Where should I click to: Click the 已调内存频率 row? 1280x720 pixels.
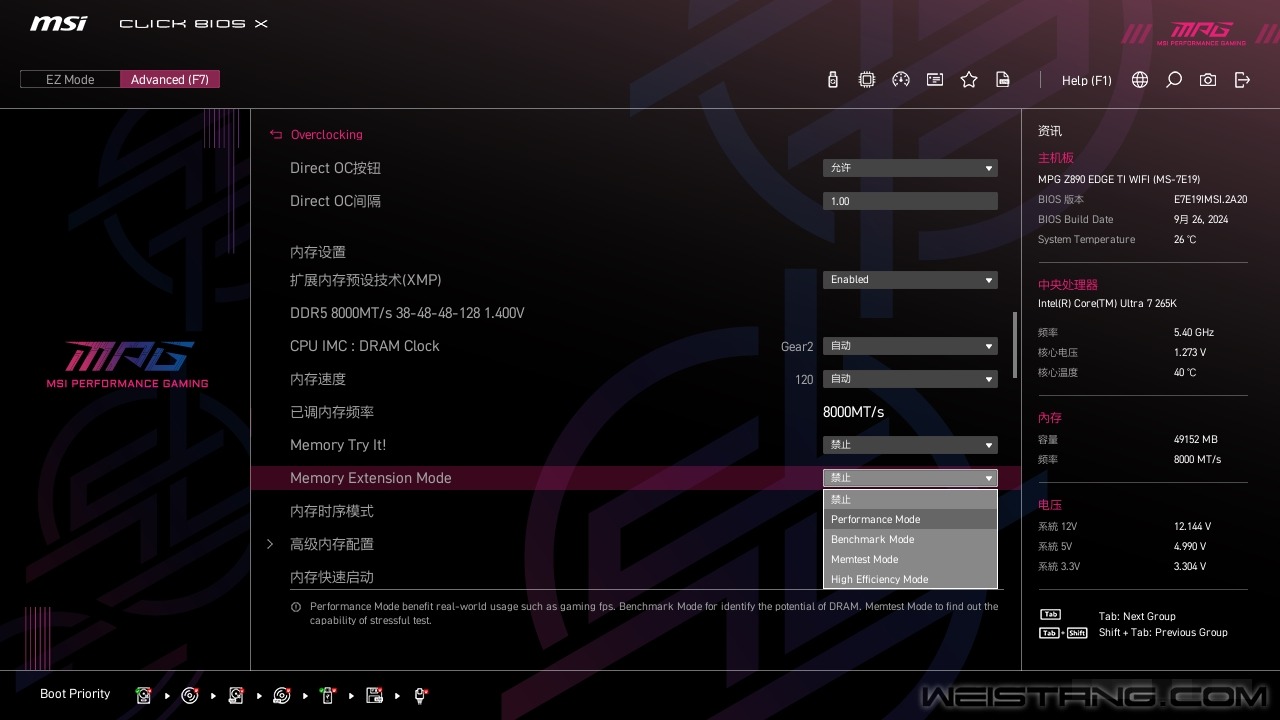point(331,412)
